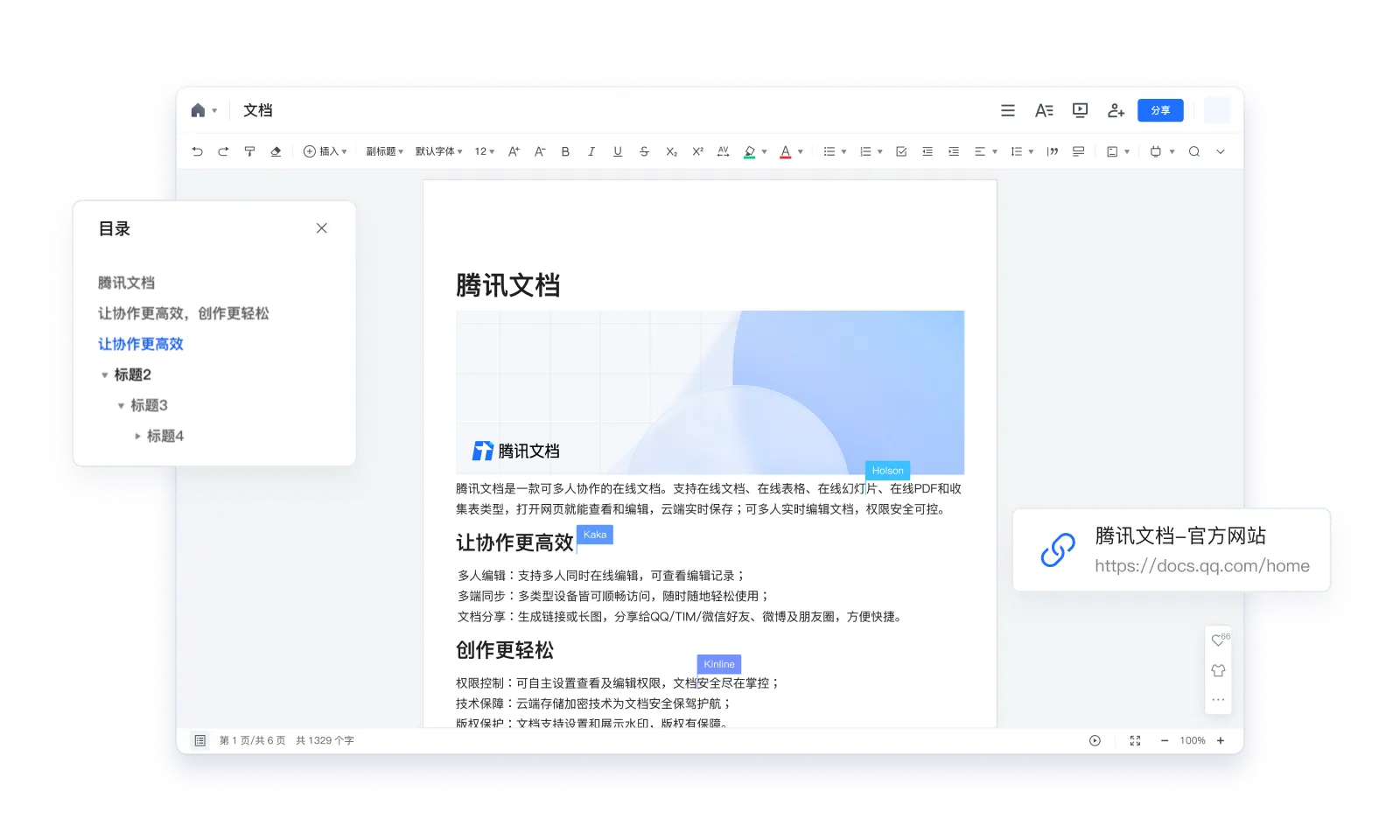Decrease font size with A- icon
This screenshot has height=840, width=1400.
point(540,151)
